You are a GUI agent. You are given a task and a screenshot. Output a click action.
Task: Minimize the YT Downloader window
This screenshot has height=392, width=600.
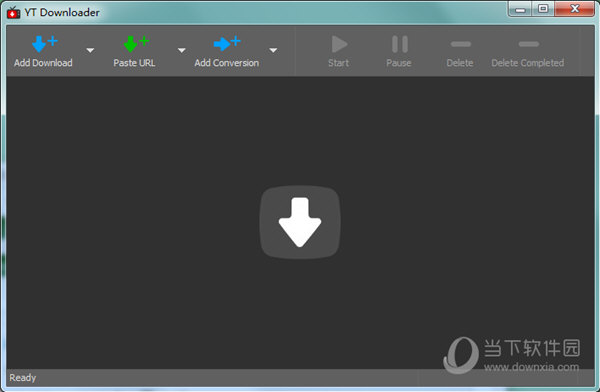pyautogui.click(x=520, y=9)
